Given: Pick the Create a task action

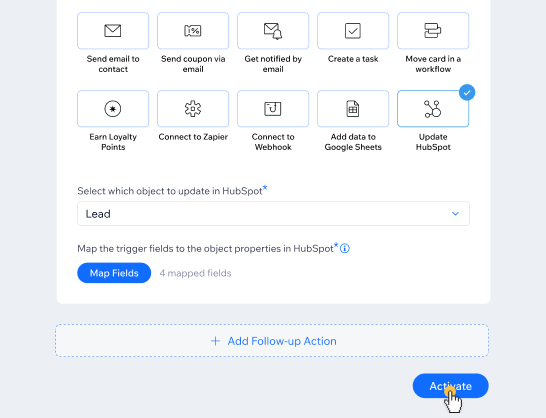Looking at the screenshot, I should pos(353,31).
